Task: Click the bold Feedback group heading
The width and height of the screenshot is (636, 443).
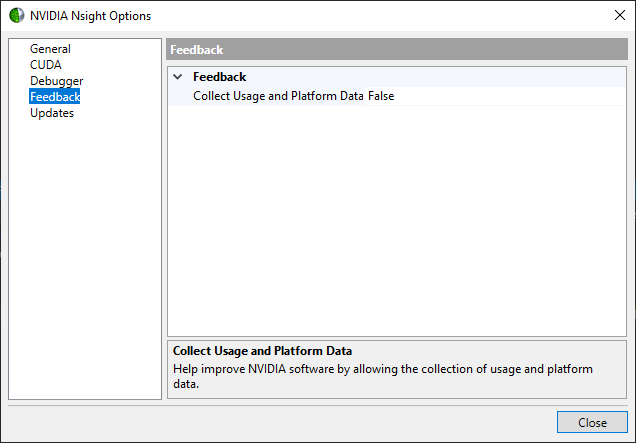Action: coord(219,77)
